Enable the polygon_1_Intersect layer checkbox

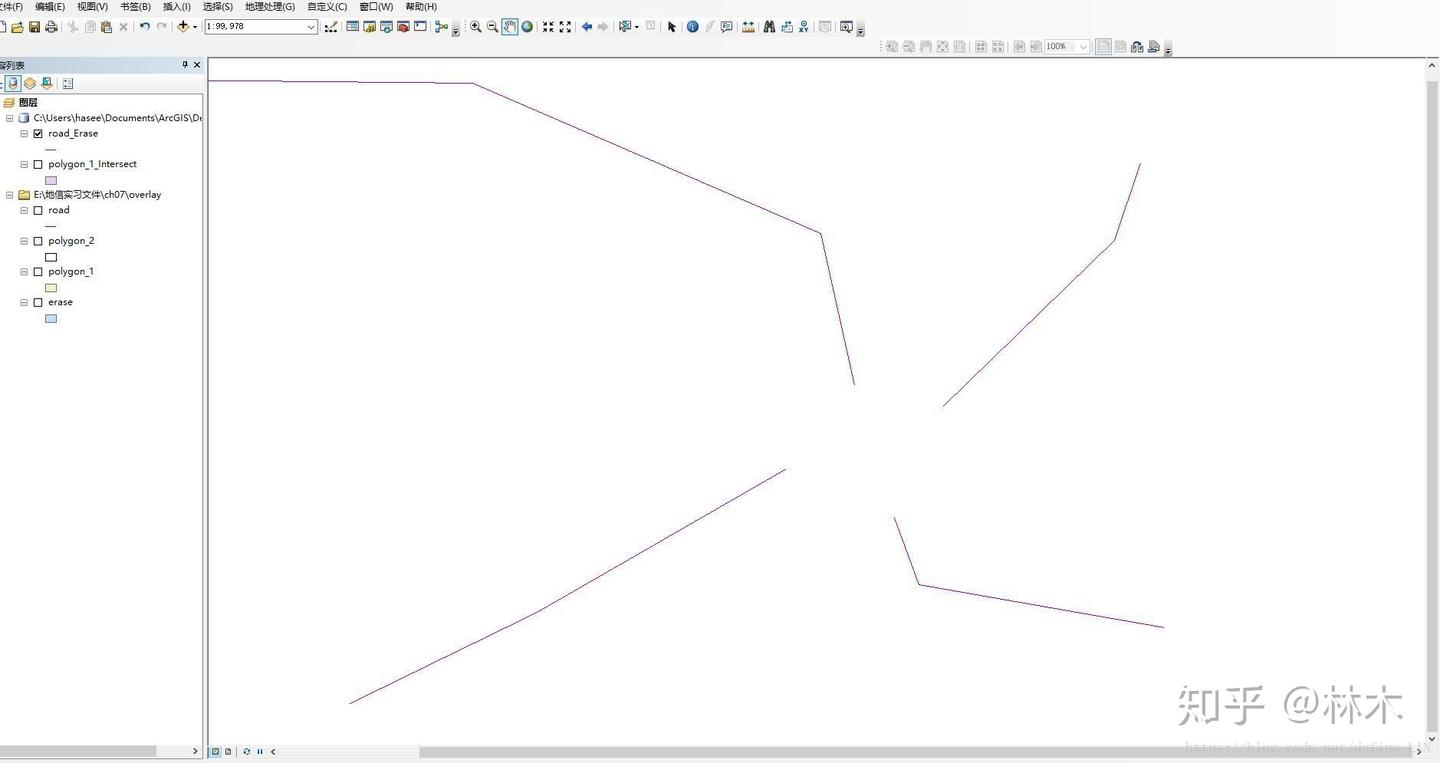point(38,164)
